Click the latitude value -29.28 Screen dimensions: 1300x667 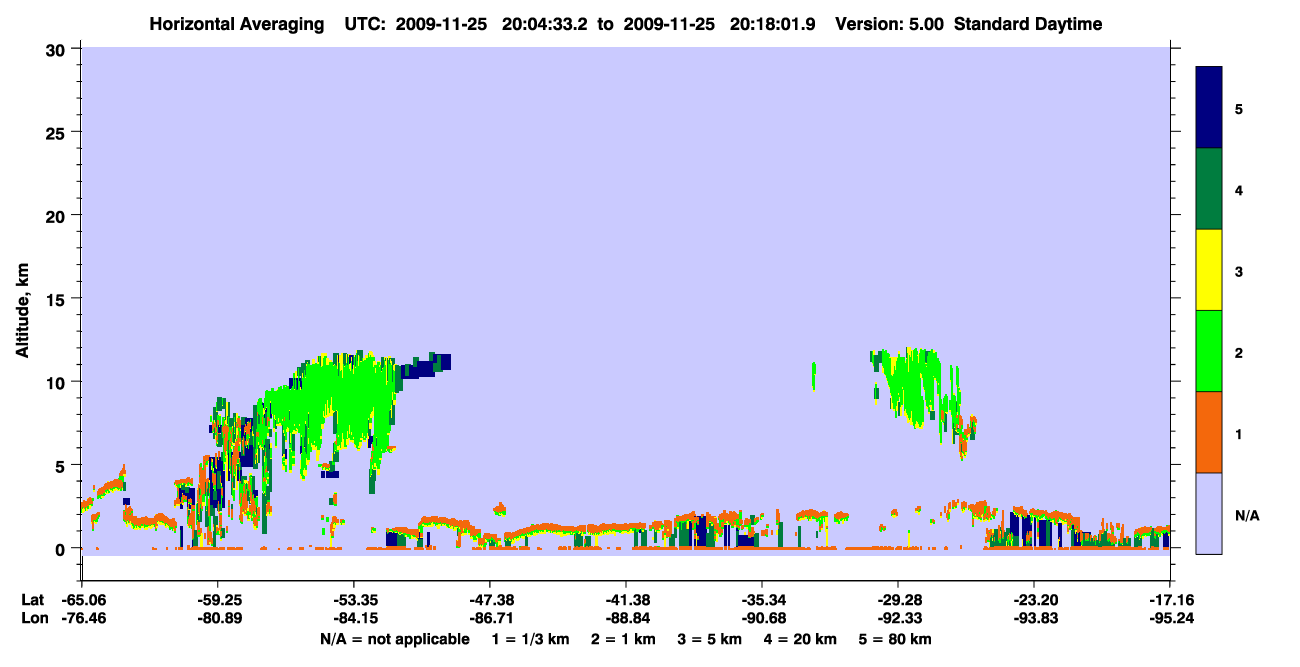897,600
